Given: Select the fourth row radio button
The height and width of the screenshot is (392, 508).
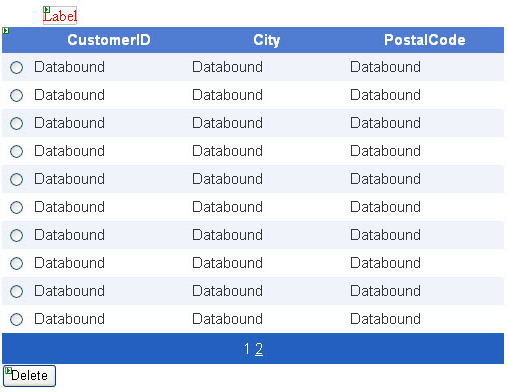Looking at the screenshot, I should (x=16, y=151).
